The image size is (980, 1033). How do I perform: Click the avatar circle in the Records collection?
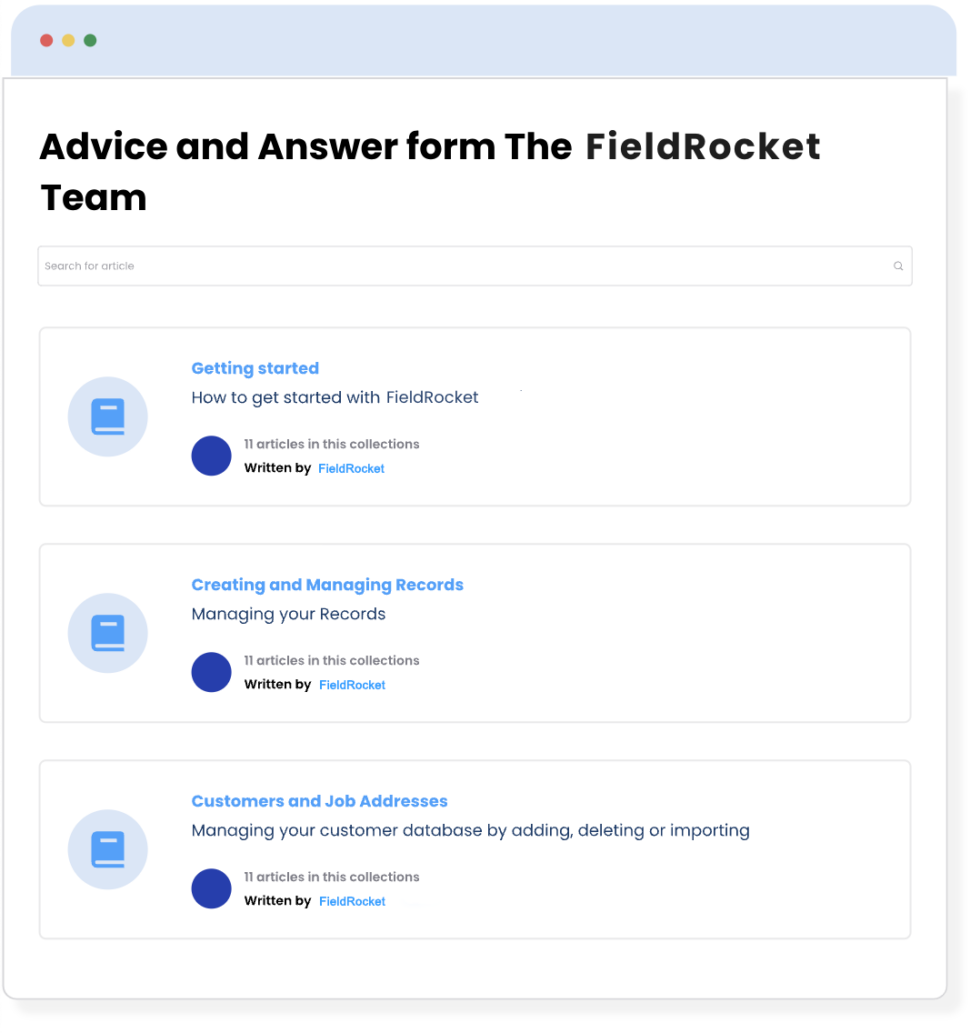pos(211,672)
